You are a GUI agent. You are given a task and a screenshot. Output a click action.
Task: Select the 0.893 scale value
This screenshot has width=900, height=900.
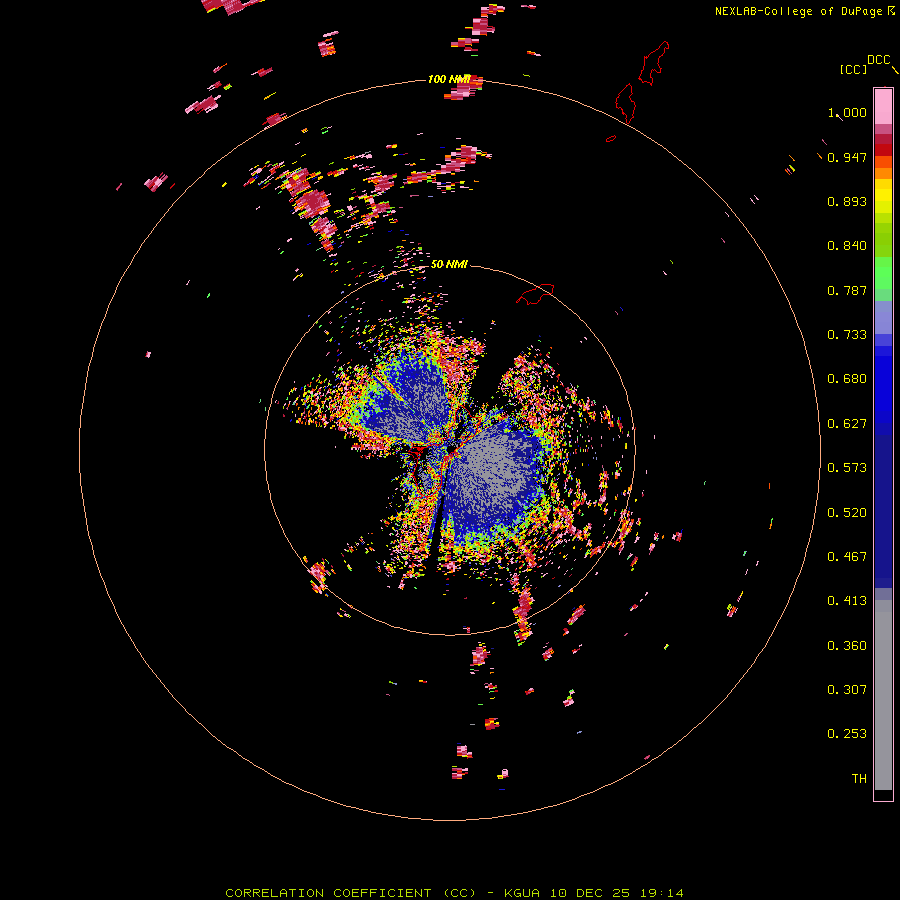847,201
